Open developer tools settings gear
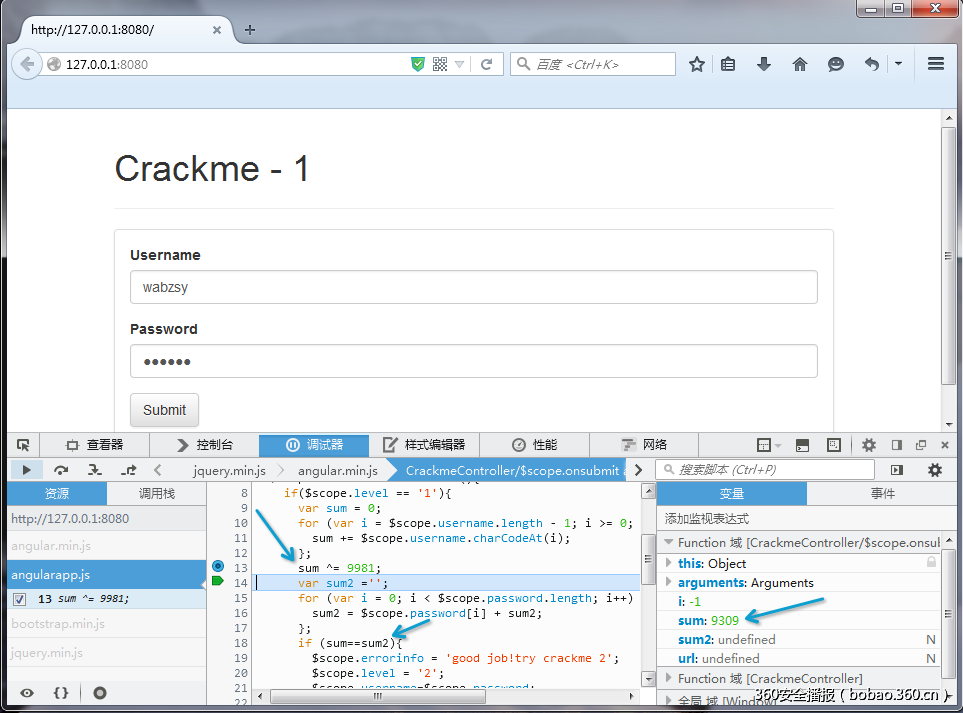 click(x=869, y=445)
